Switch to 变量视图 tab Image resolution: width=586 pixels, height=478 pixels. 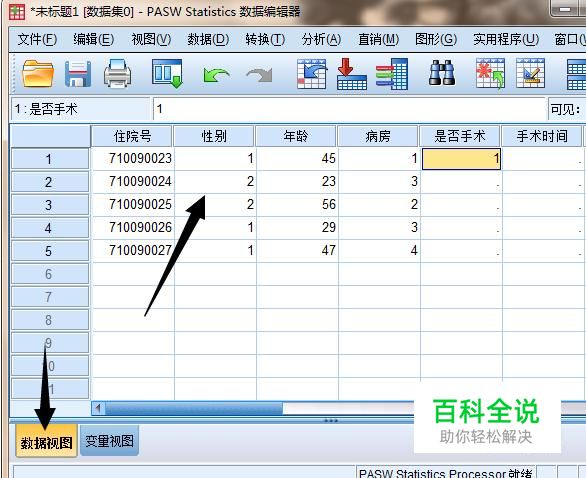pos(109,441)
